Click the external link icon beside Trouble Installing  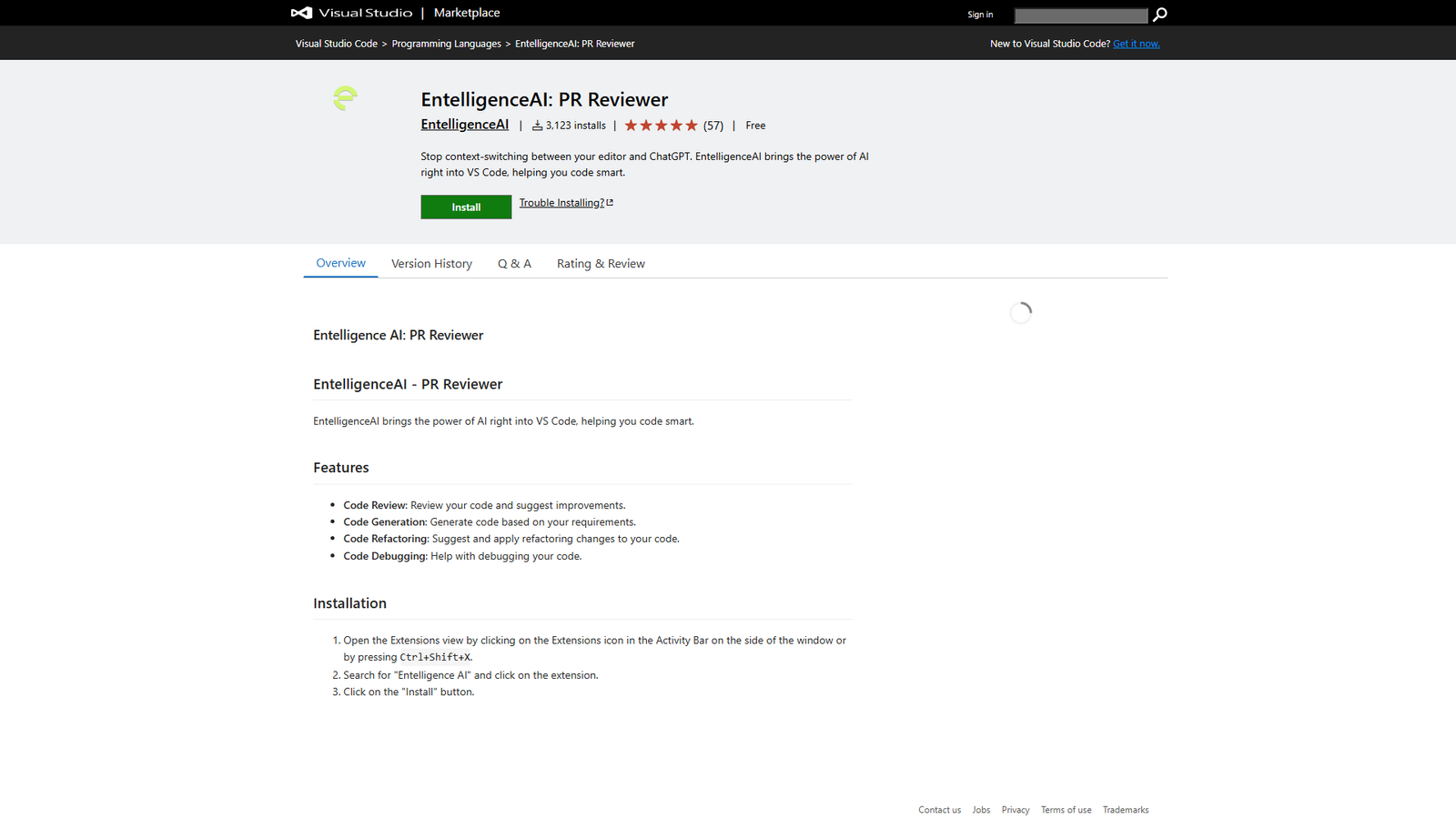pyautogui.click(x=610, y=201)
